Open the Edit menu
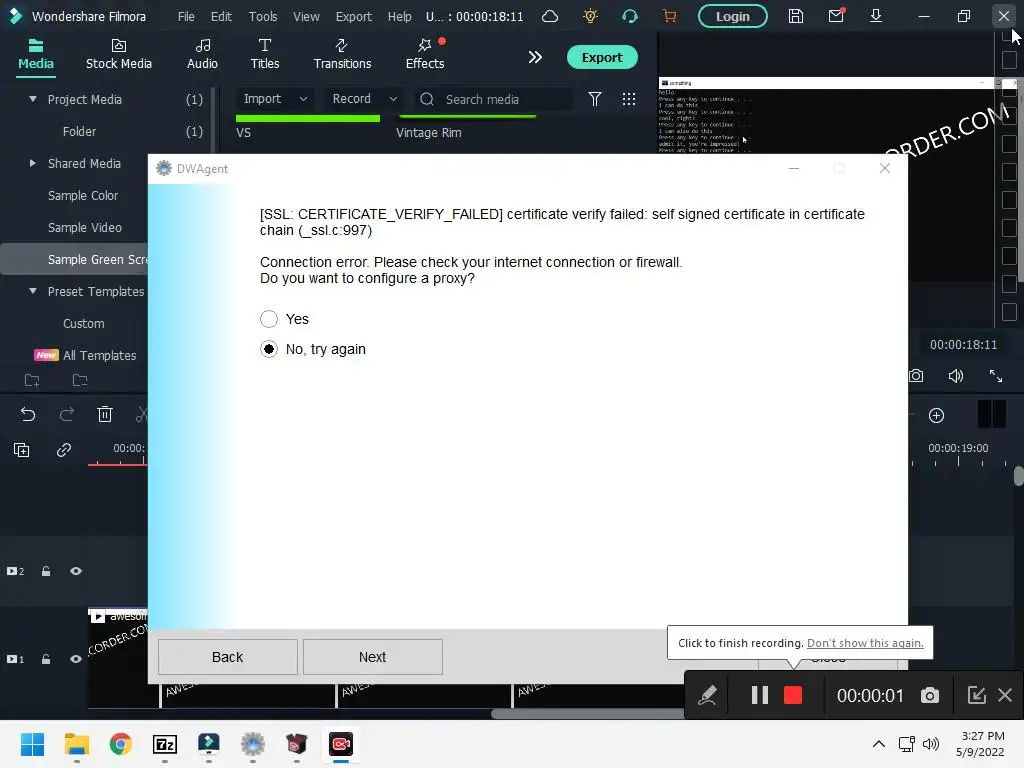The image size is (1024, 768). click(x=221, y=16)
